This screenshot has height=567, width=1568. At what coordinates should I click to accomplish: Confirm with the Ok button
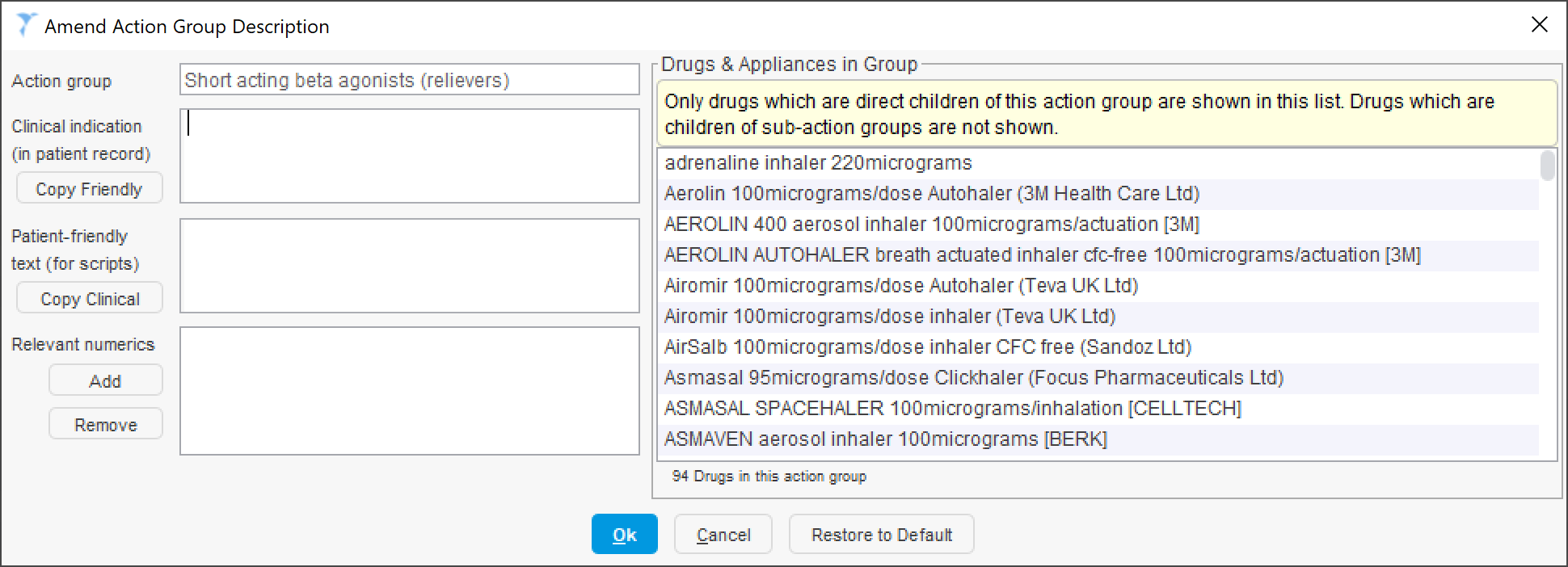coord(624,534)
